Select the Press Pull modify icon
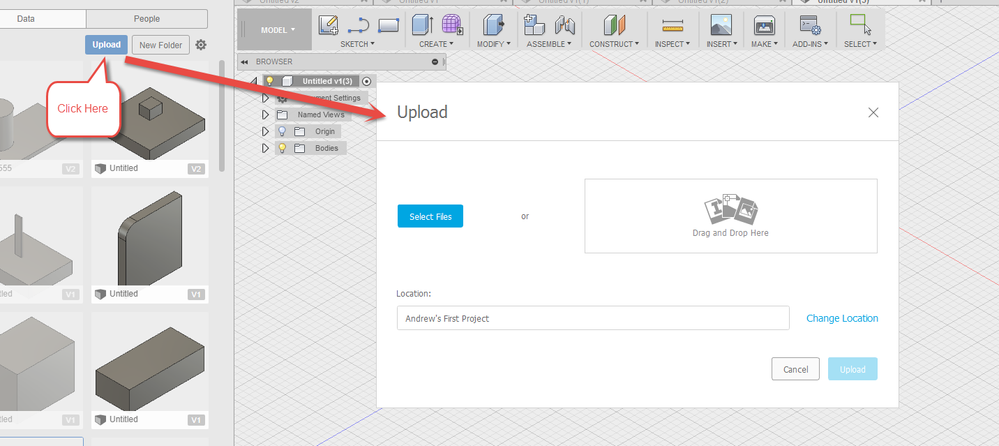999x446 pixels. (493, 25)
